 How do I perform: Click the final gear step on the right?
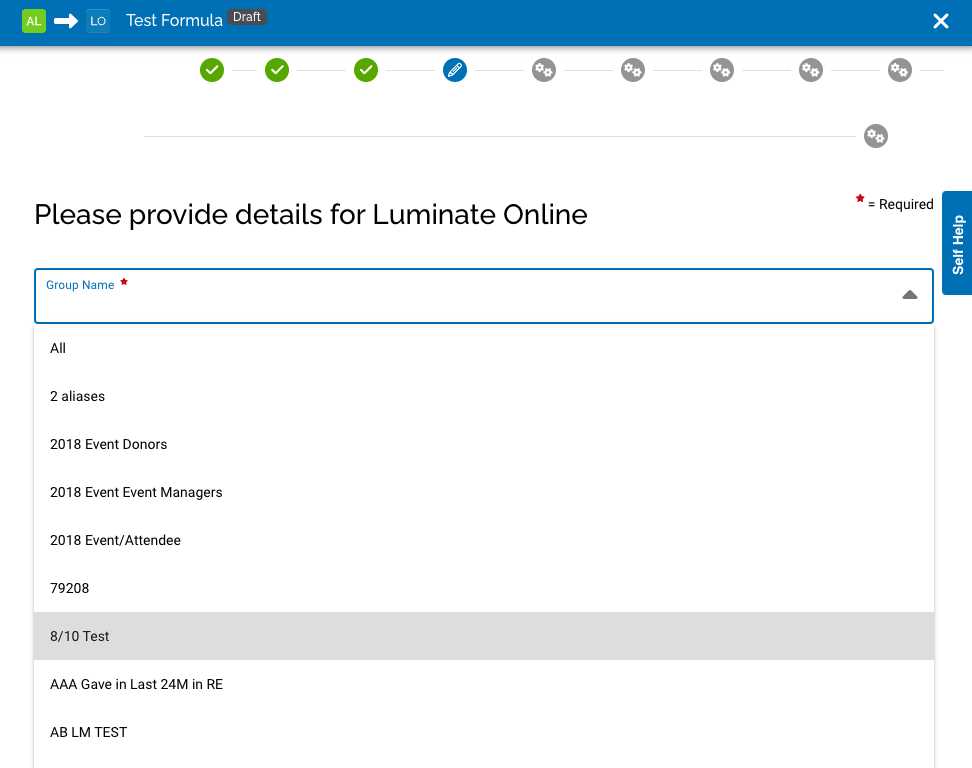pyautogui.click(x=899, y=70)
